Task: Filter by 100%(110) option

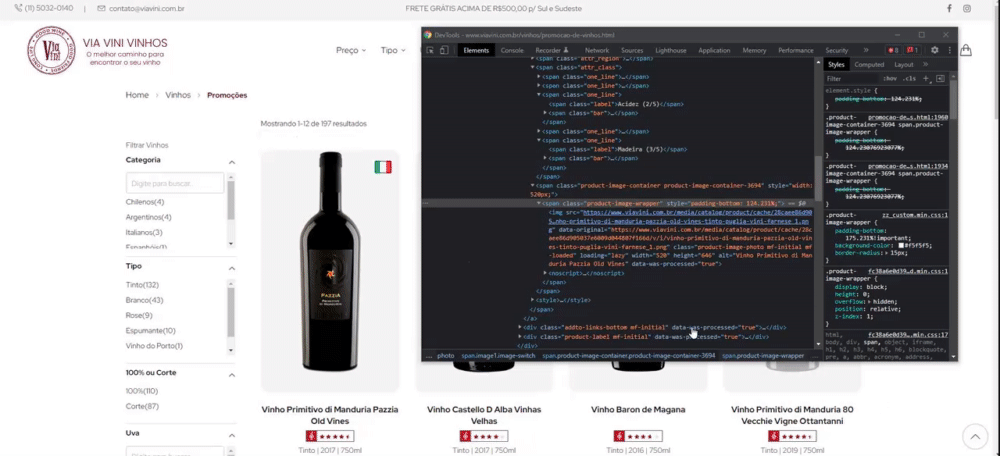Action: pos(142,391)
